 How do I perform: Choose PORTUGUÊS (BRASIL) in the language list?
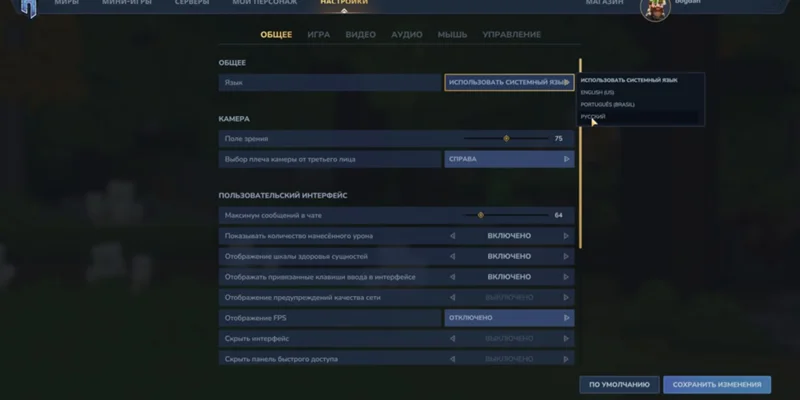607,105
